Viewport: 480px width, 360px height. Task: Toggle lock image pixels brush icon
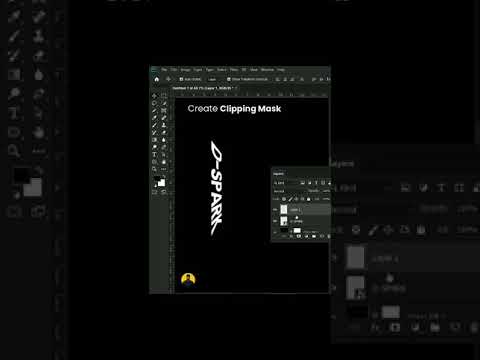point(291,199)
